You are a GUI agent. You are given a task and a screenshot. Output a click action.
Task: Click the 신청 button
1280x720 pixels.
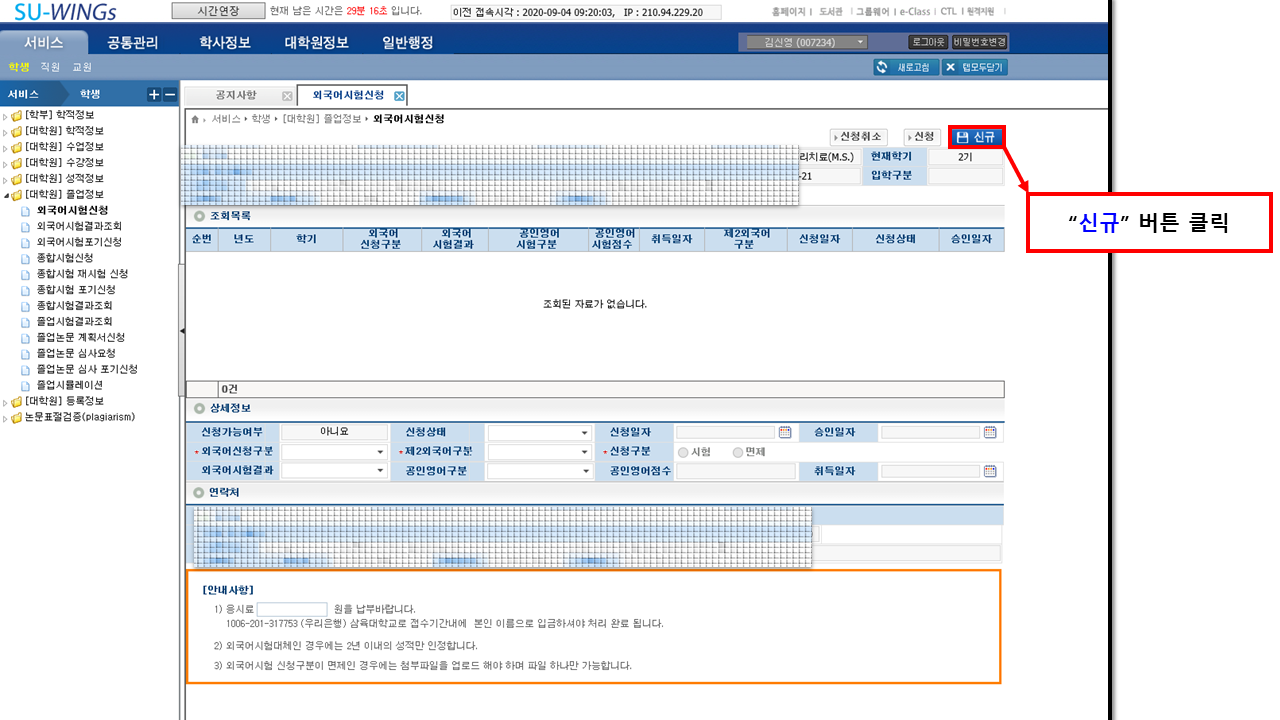click(921, 137)
